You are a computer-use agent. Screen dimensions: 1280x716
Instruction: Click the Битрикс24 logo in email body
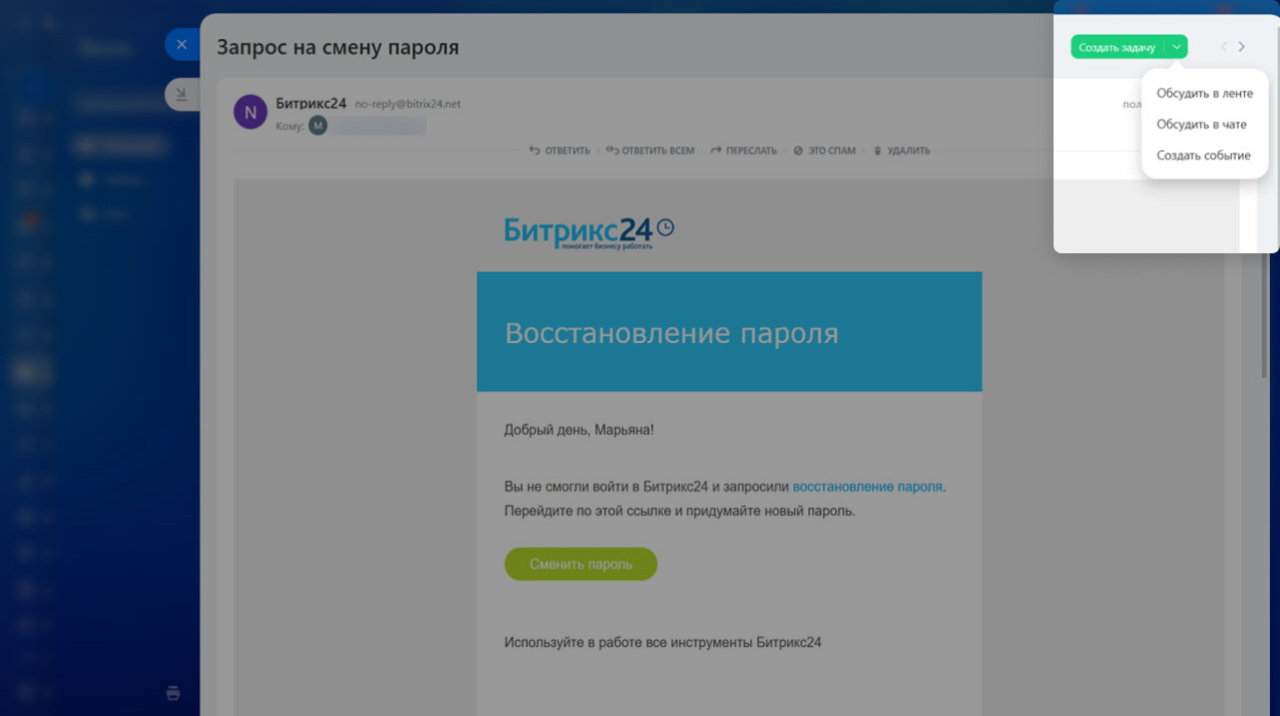tap(589, 232)
